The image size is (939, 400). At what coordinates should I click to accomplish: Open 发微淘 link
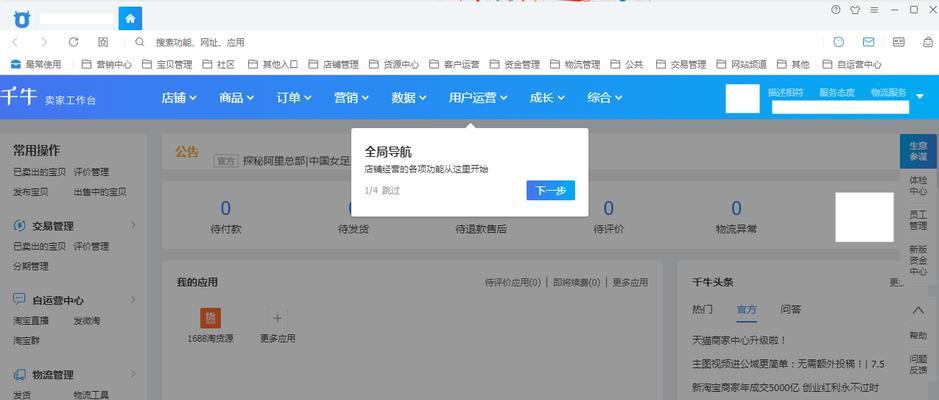[87, 321]
